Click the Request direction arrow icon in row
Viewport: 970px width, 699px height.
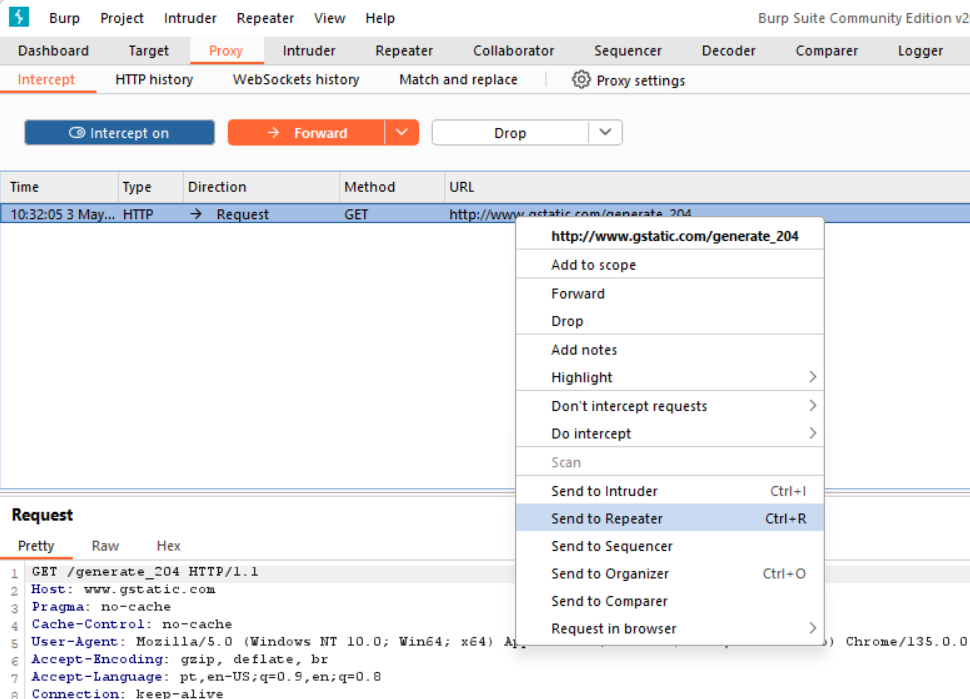(x=196, y=214)
